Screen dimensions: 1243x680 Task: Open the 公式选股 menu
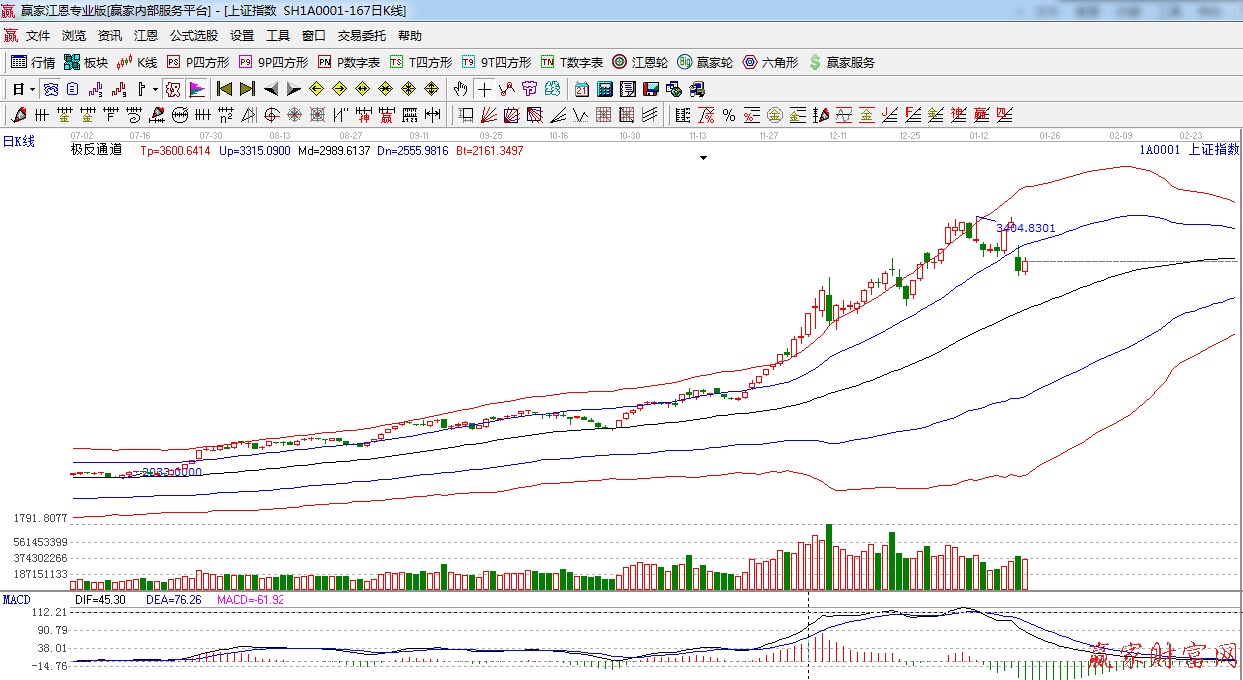[193, 35]
